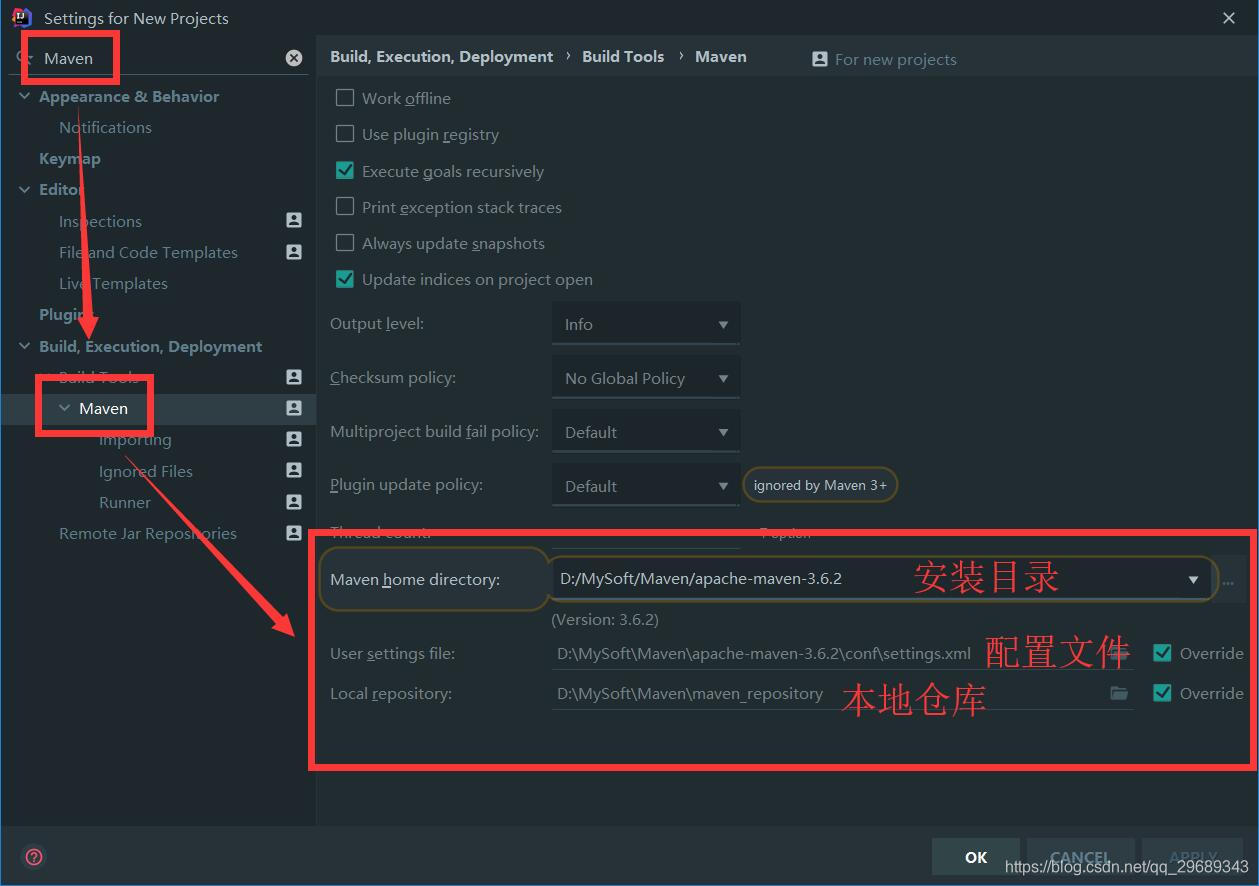Click the profile icon beside File and Code Templates
This screenshot has width=1259, height=886.
click(294, 252)
